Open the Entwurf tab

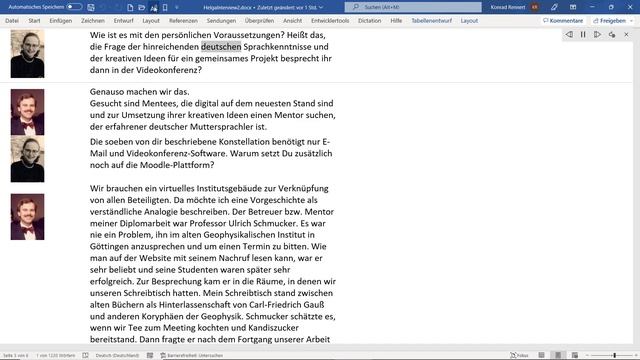(123, 20)
